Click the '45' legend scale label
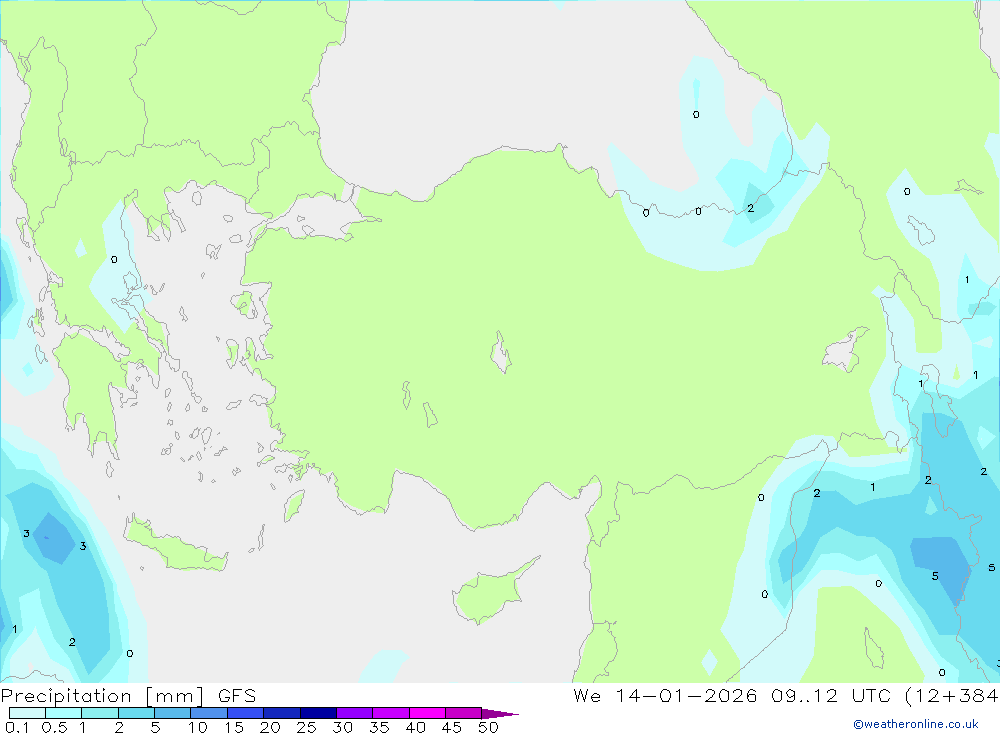 pyautogui.click(x=452, y=727)
